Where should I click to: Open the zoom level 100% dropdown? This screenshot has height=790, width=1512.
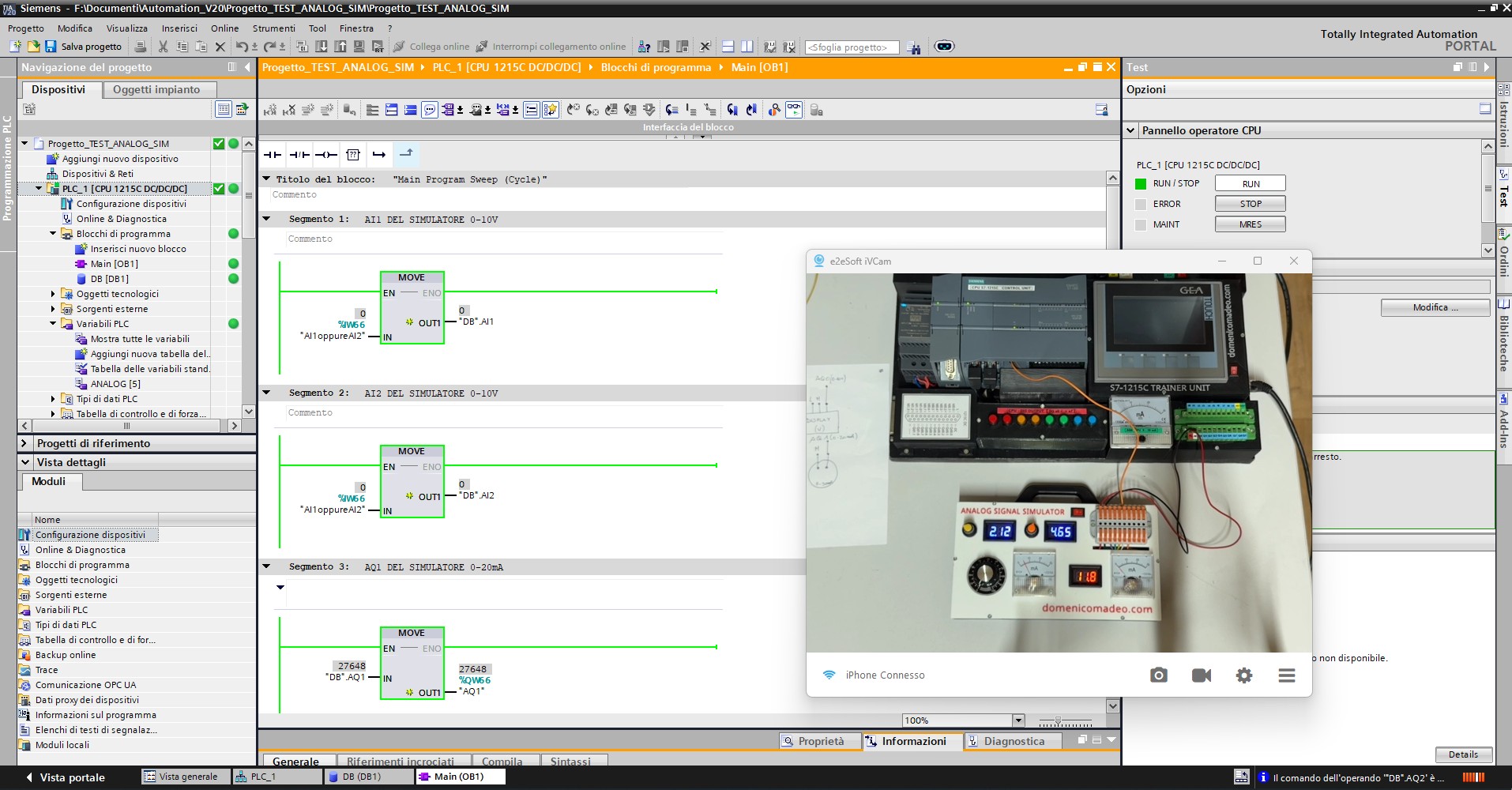(x=1018, y=720)
